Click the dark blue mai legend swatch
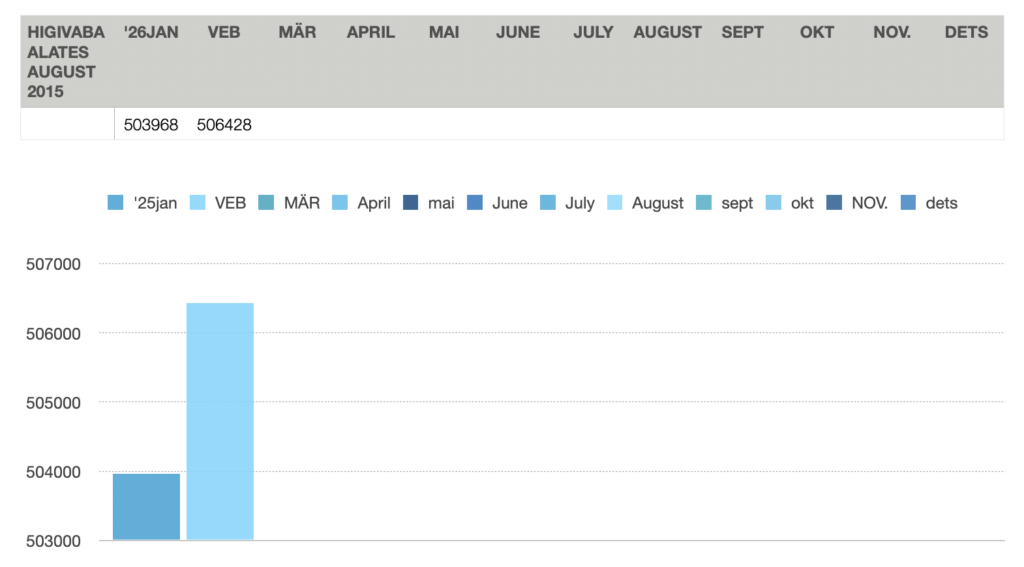Viewport: 1024px width, 567px height. pos(411,203)
